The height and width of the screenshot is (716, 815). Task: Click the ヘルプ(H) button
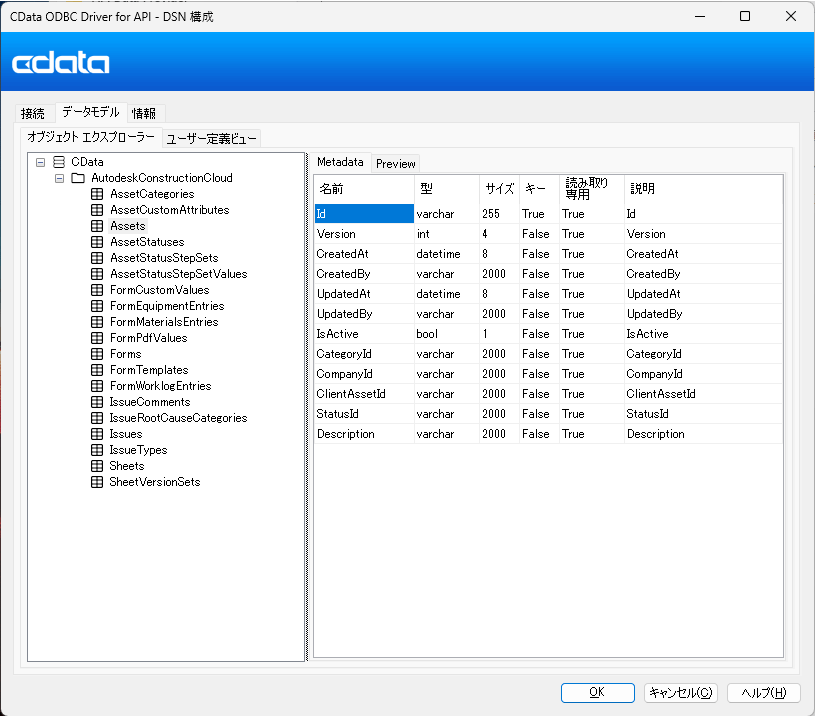(764, 693)
